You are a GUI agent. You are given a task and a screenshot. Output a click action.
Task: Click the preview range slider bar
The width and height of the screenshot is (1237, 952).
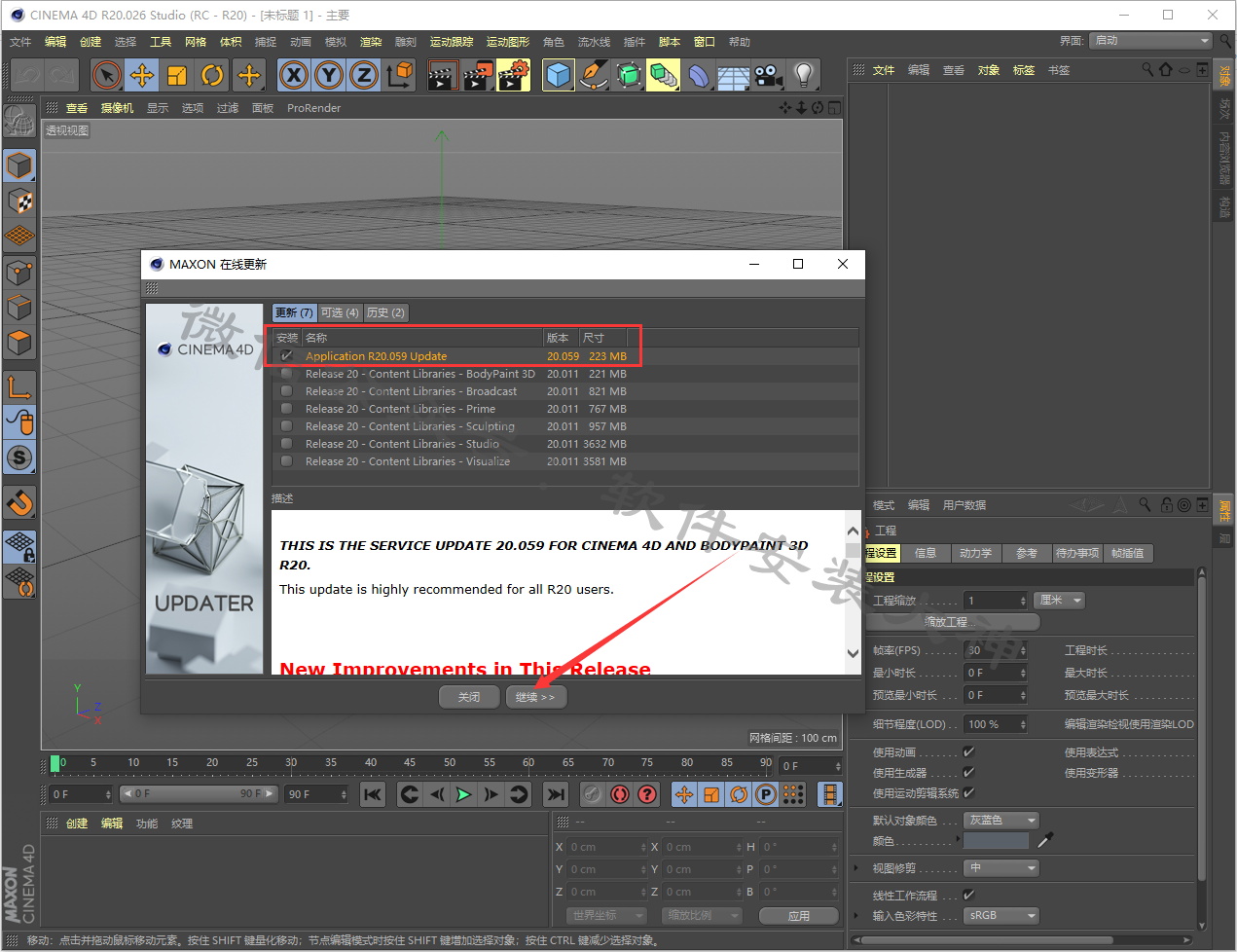pos(198,794)
